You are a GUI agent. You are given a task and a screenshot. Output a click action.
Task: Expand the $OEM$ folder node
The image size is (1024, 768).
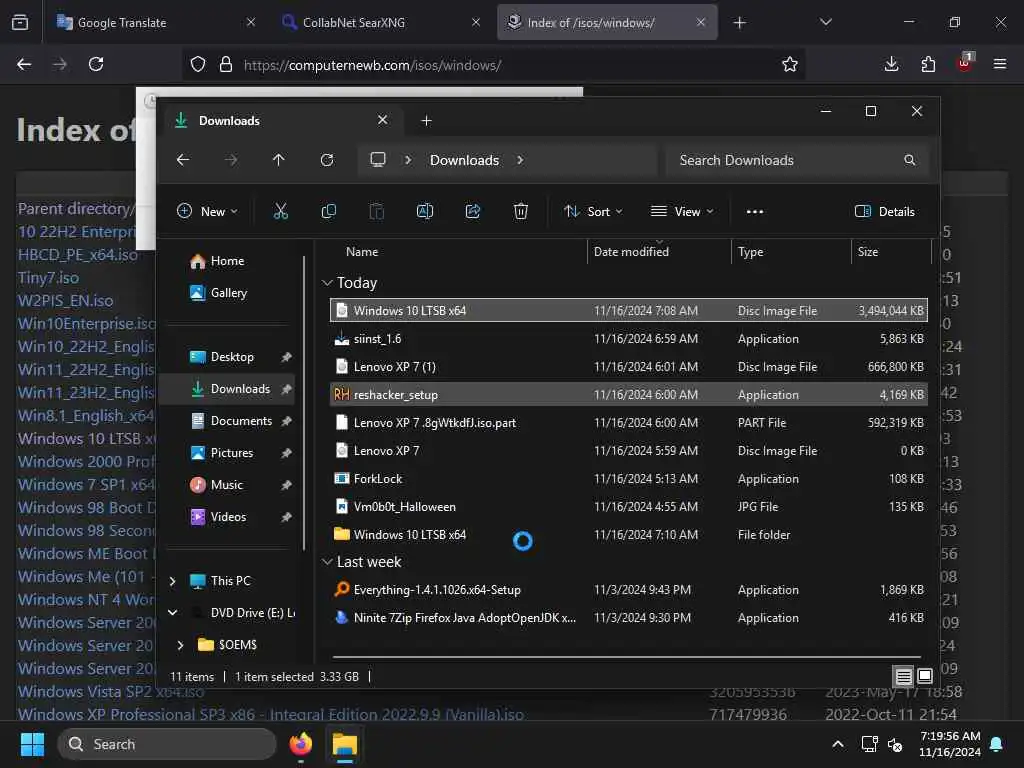coord(181,645)
